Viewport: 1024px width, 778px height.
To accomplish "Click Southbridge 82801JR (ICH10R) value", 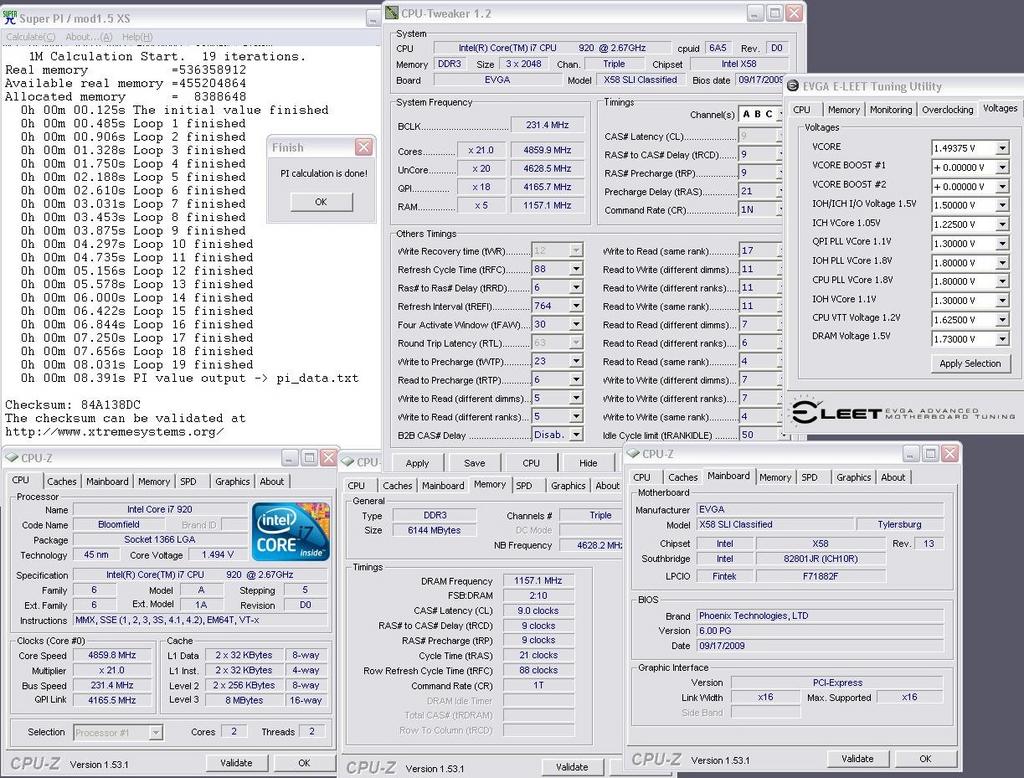I will coord(820,559).
